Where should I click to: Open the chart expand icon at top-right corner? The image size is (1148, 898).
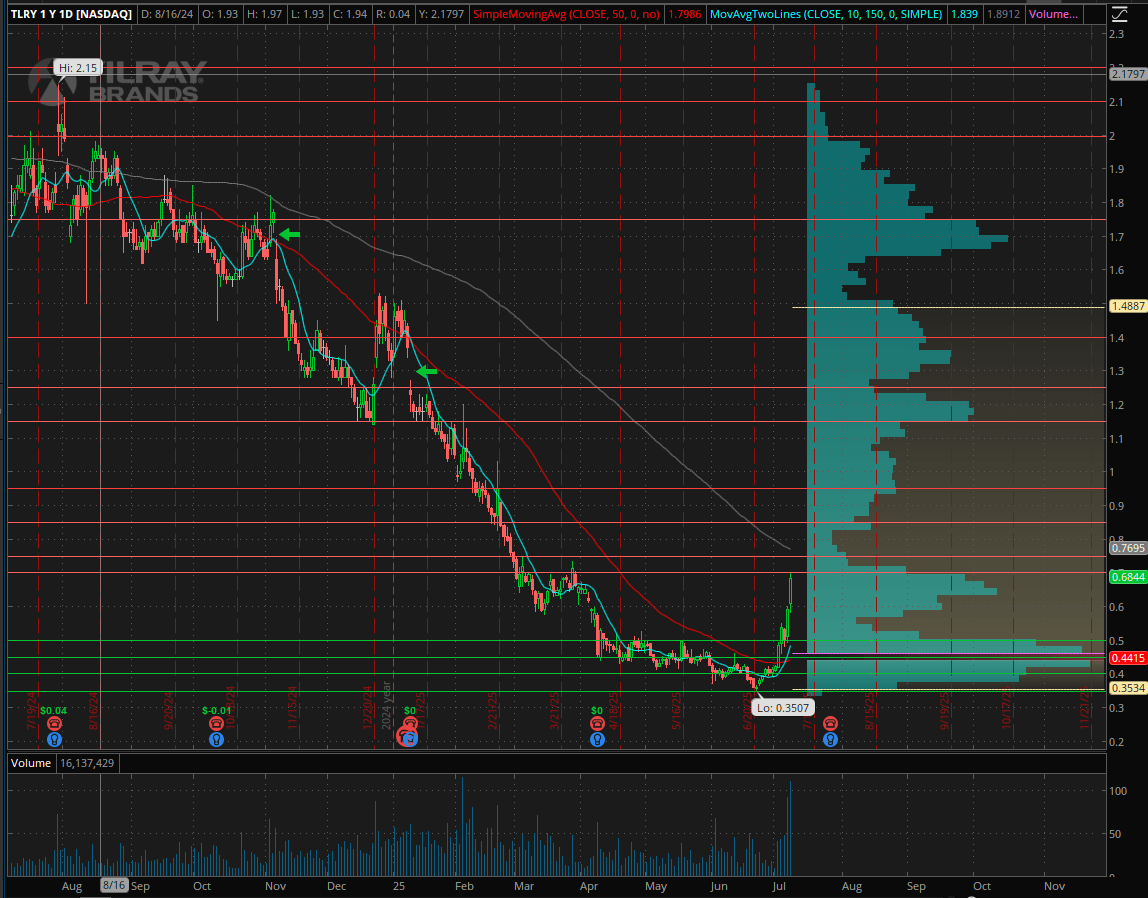(1122, 14)
